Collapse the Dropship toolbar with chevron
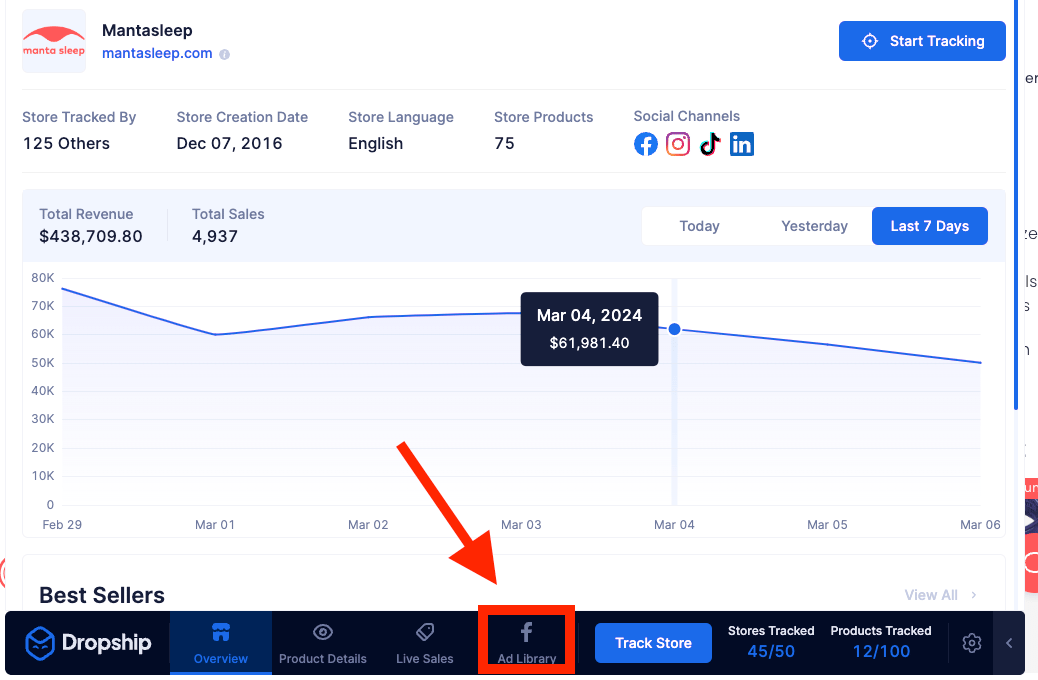The image size is (1038, 680). click(1009, 643)
